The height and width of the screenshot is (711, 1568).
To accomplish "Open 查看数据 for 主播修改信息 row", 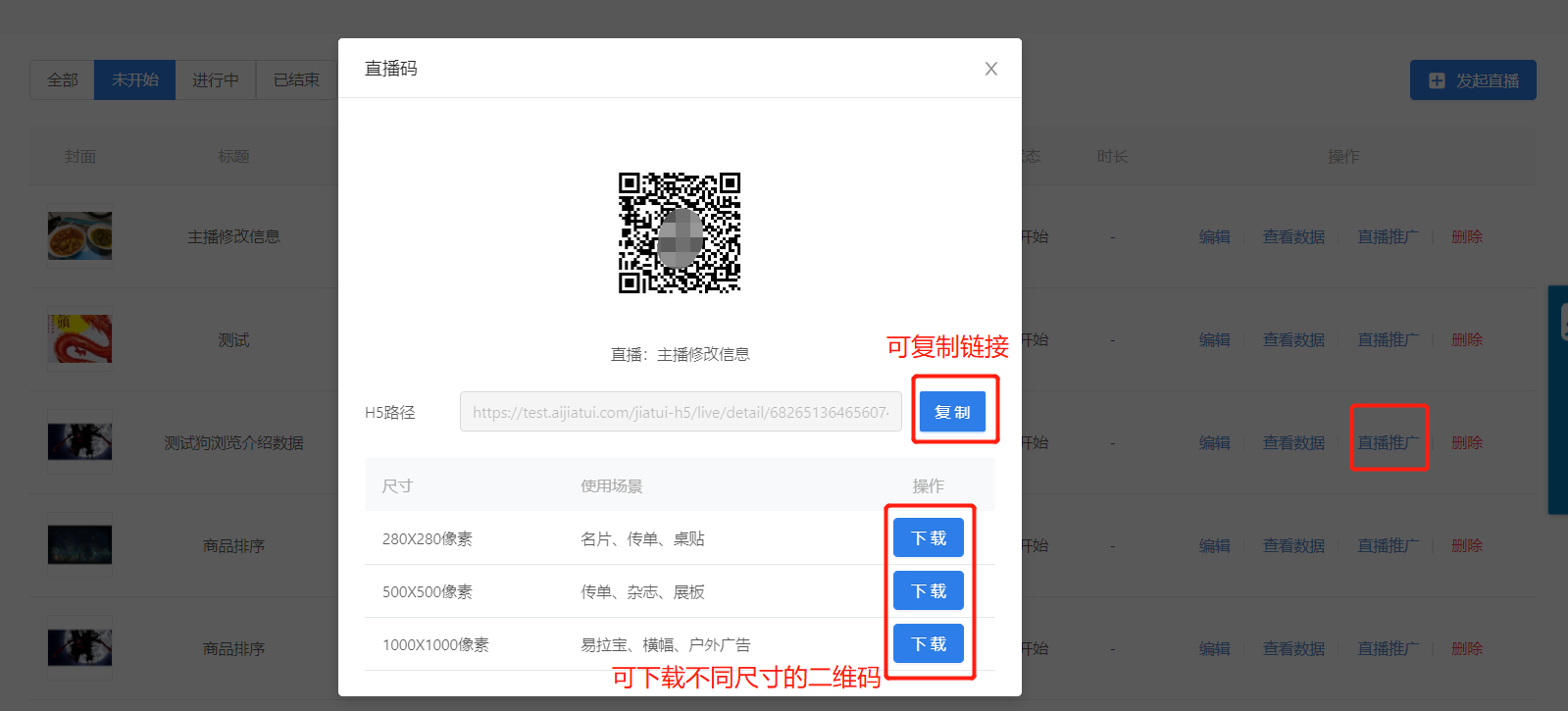I will [1293, 236].
